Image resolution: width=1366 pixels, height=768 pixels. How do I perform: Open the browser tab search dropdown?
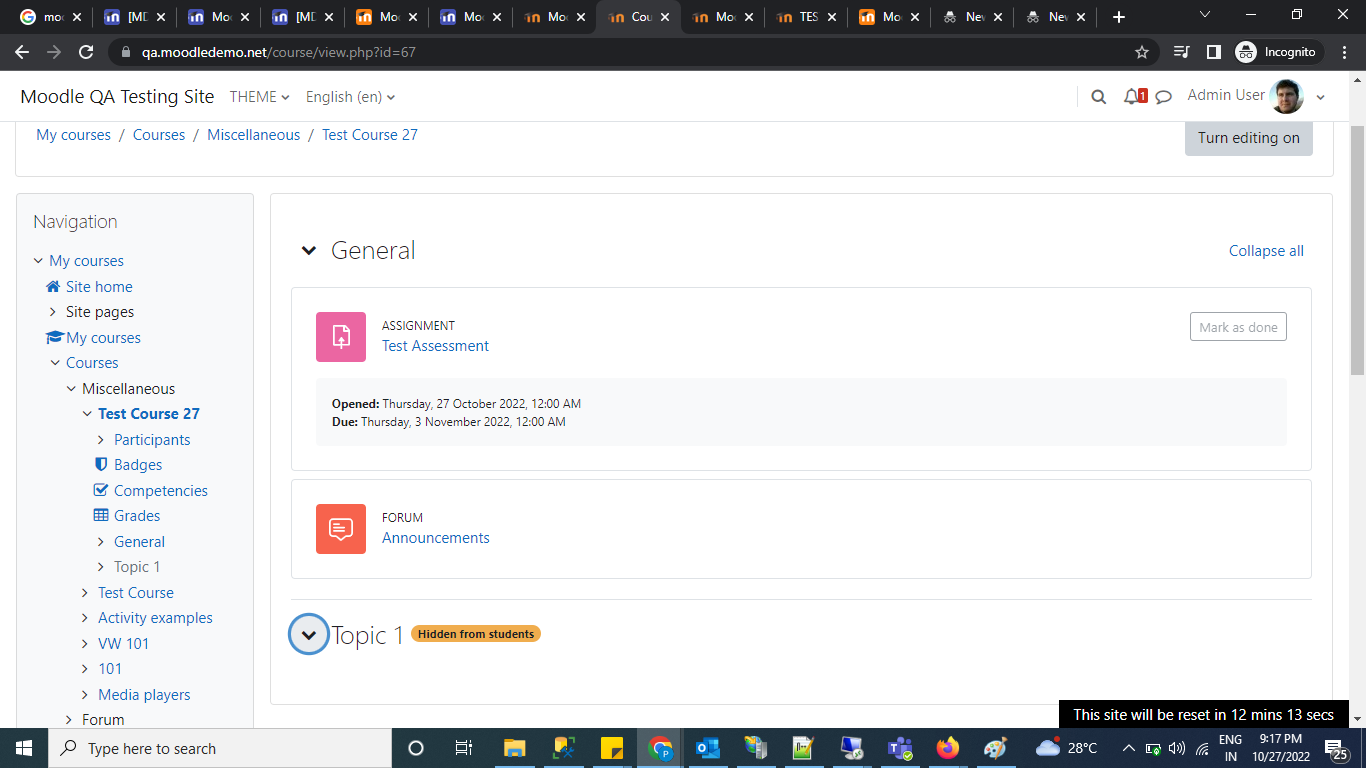1205,15
